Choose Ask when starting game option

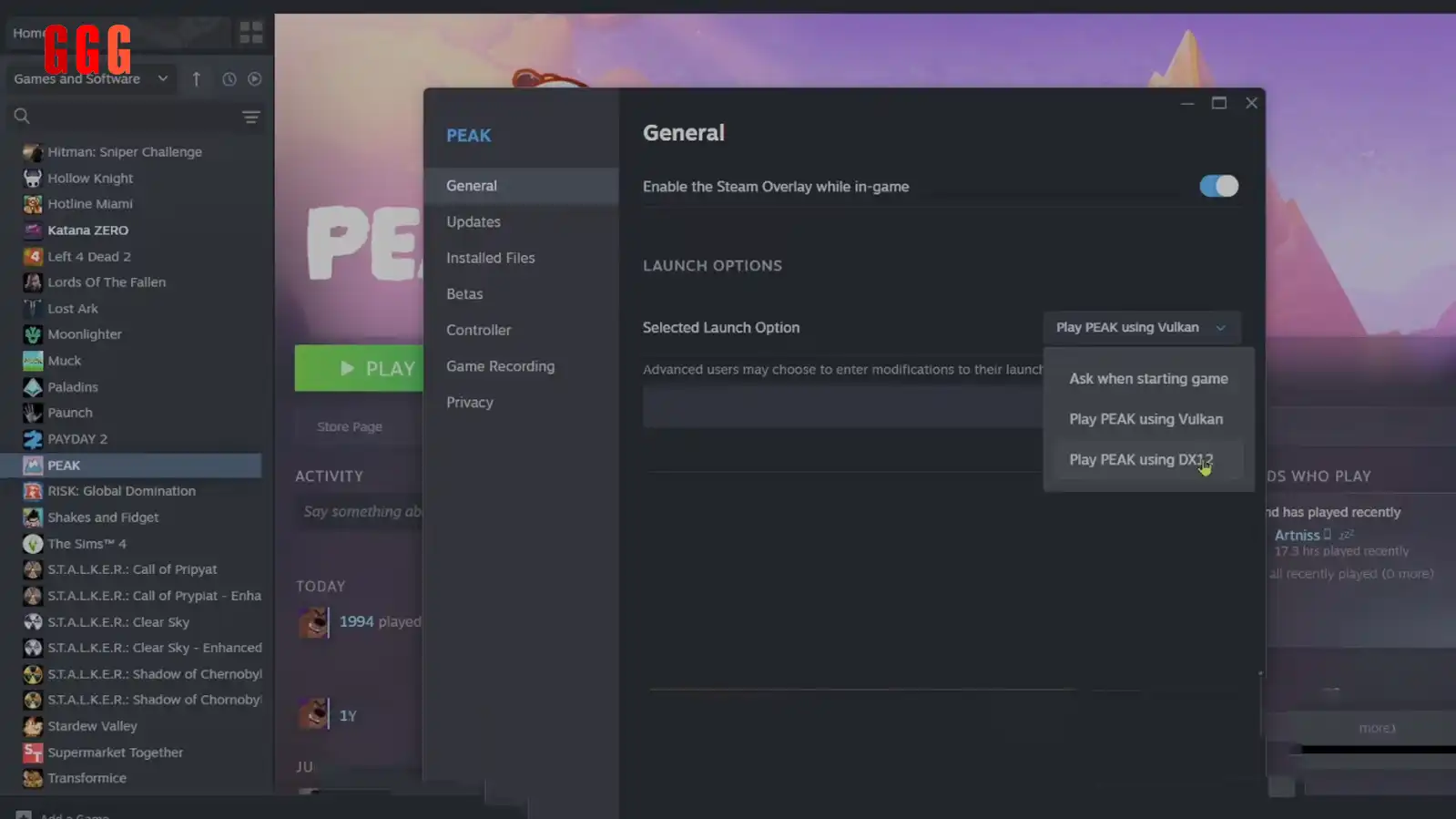pos(1148,378)
